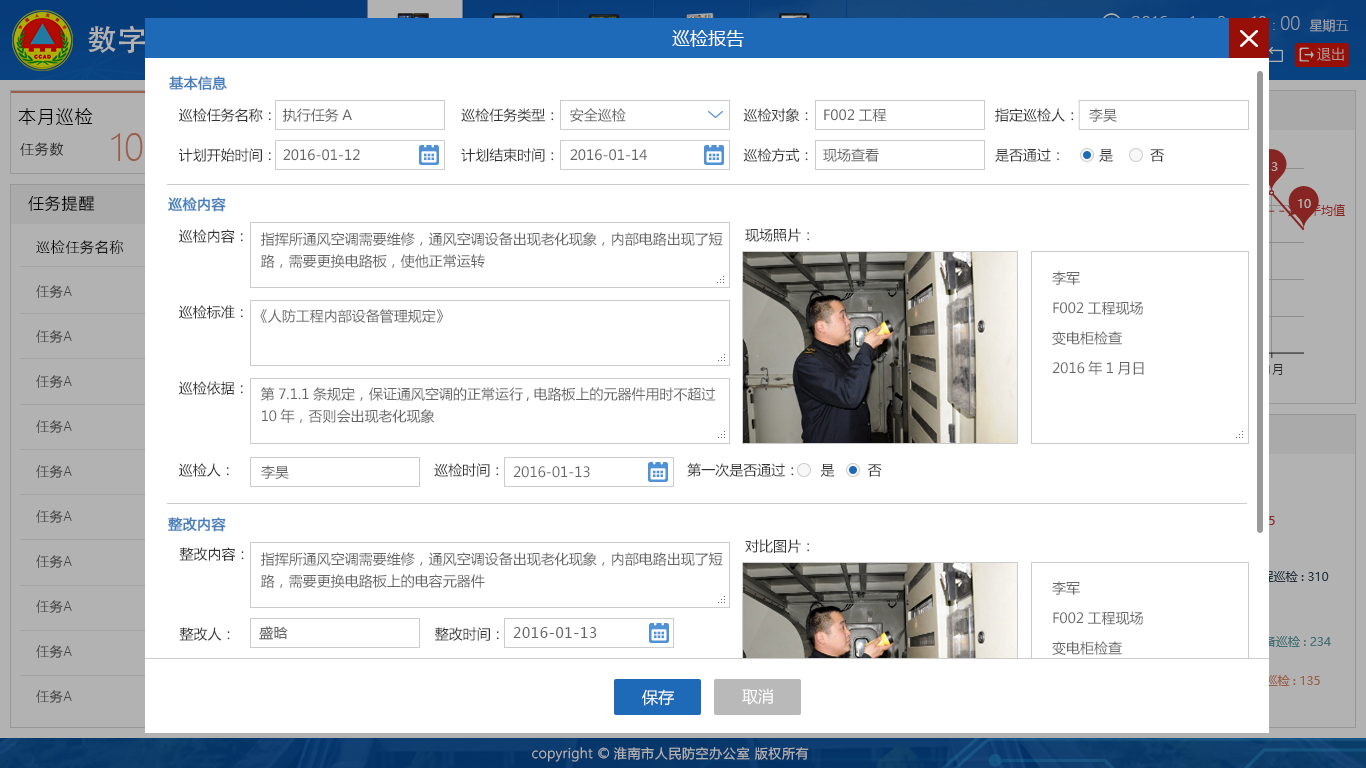Click 任务提醒 panel header in background
The image size is (1366, 768).
61,204
